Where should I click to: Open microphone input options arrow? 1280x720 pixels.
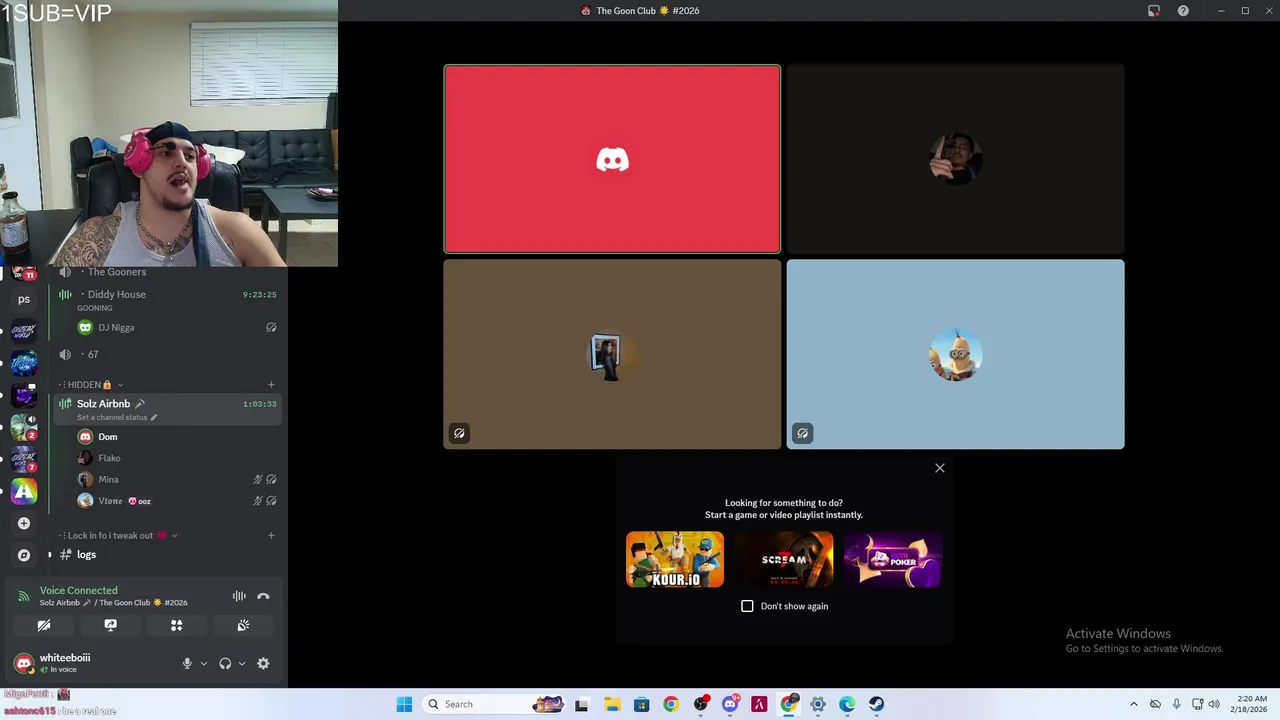(203, 663)
